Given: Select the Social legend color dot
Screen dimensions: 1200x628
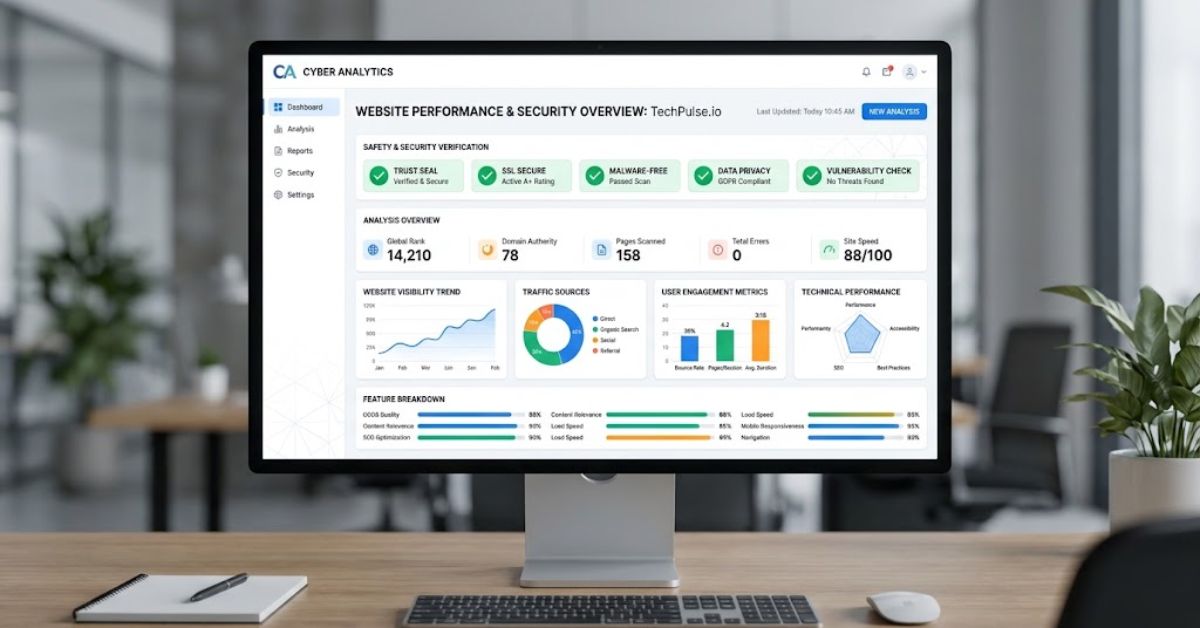Looking at the screenshot, I should pos(595,340).
